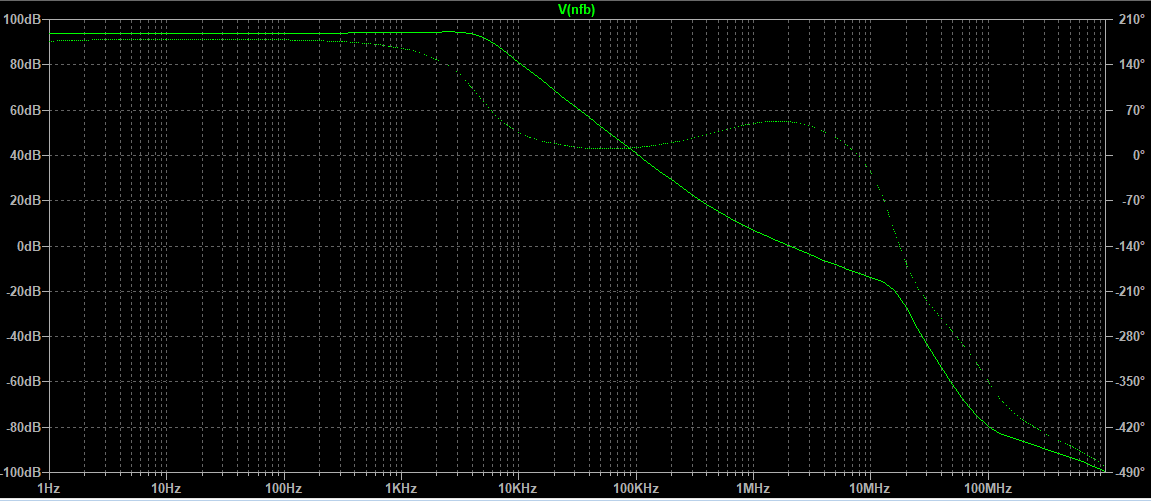Click the 100KHz frequency axis label

click(x=636, y=489)
